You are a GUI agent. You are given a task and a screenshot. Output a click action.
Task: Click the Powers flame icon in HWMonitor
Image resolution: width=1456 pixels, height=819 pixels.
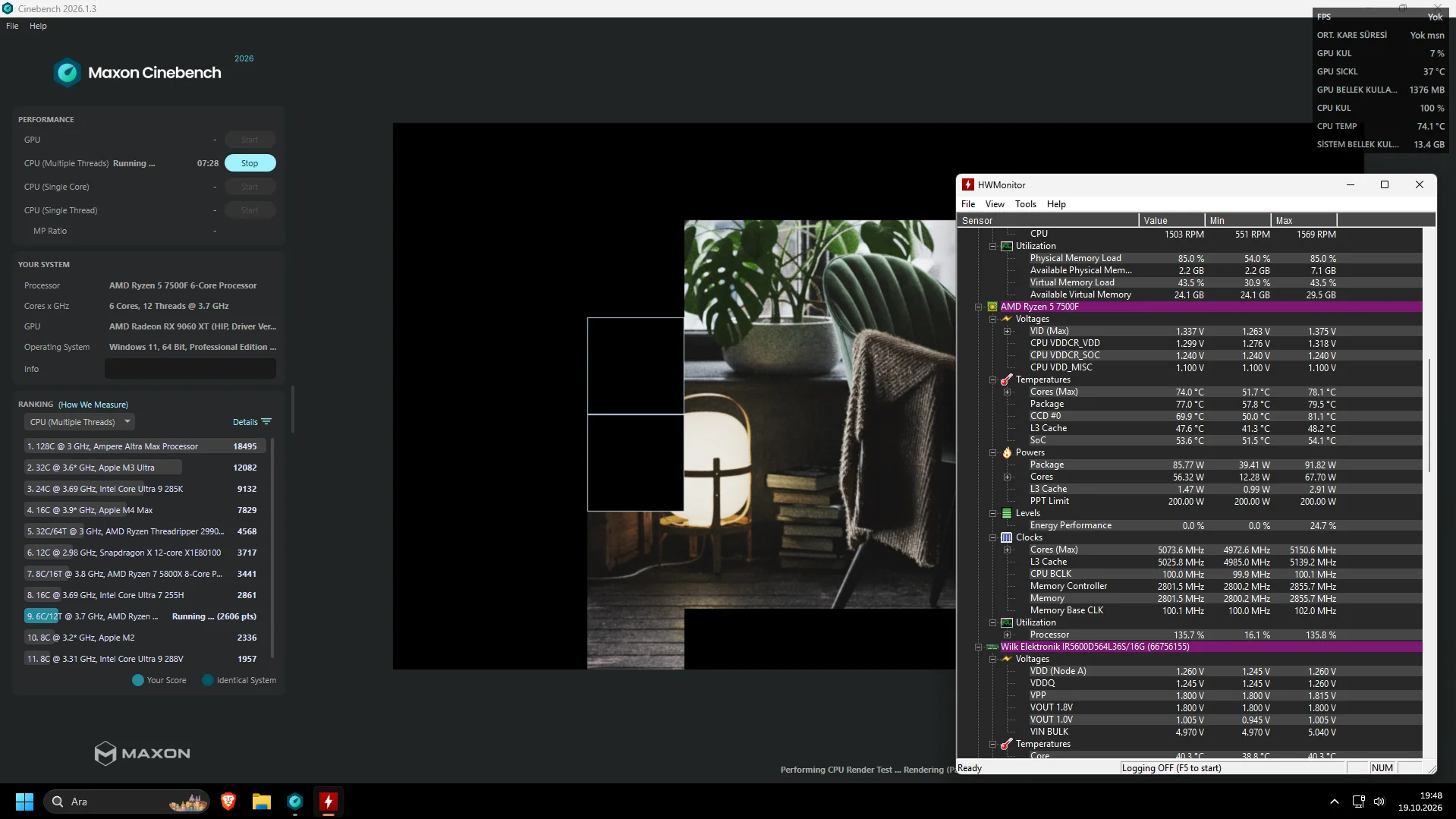[1006, 452]
